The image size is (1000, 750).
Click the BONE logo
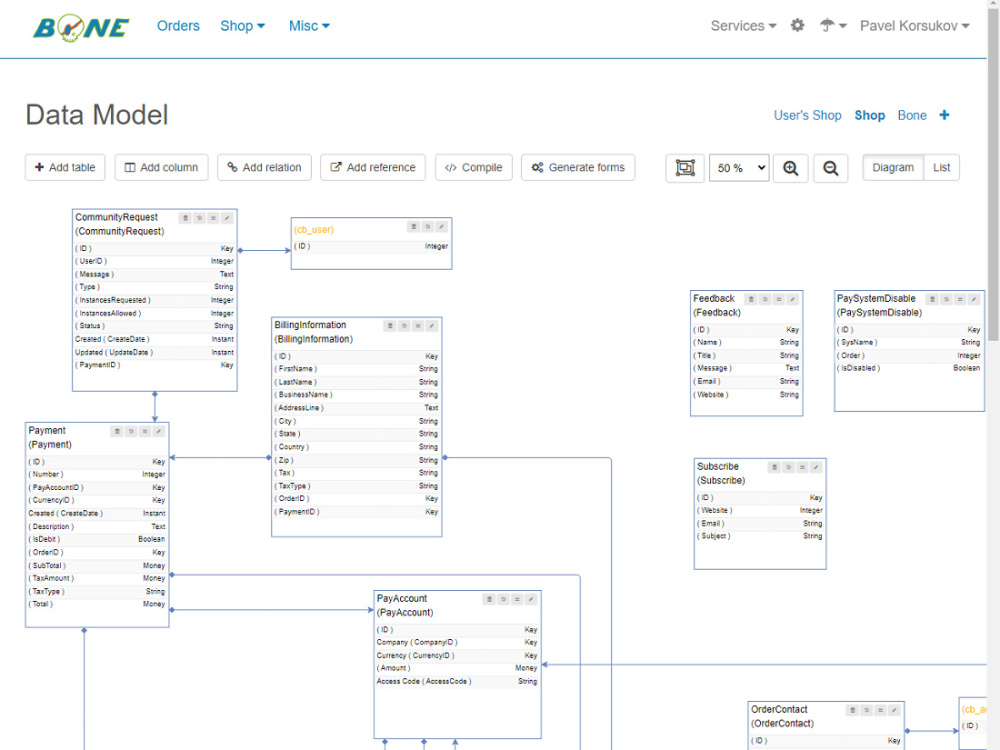(81, 27)
